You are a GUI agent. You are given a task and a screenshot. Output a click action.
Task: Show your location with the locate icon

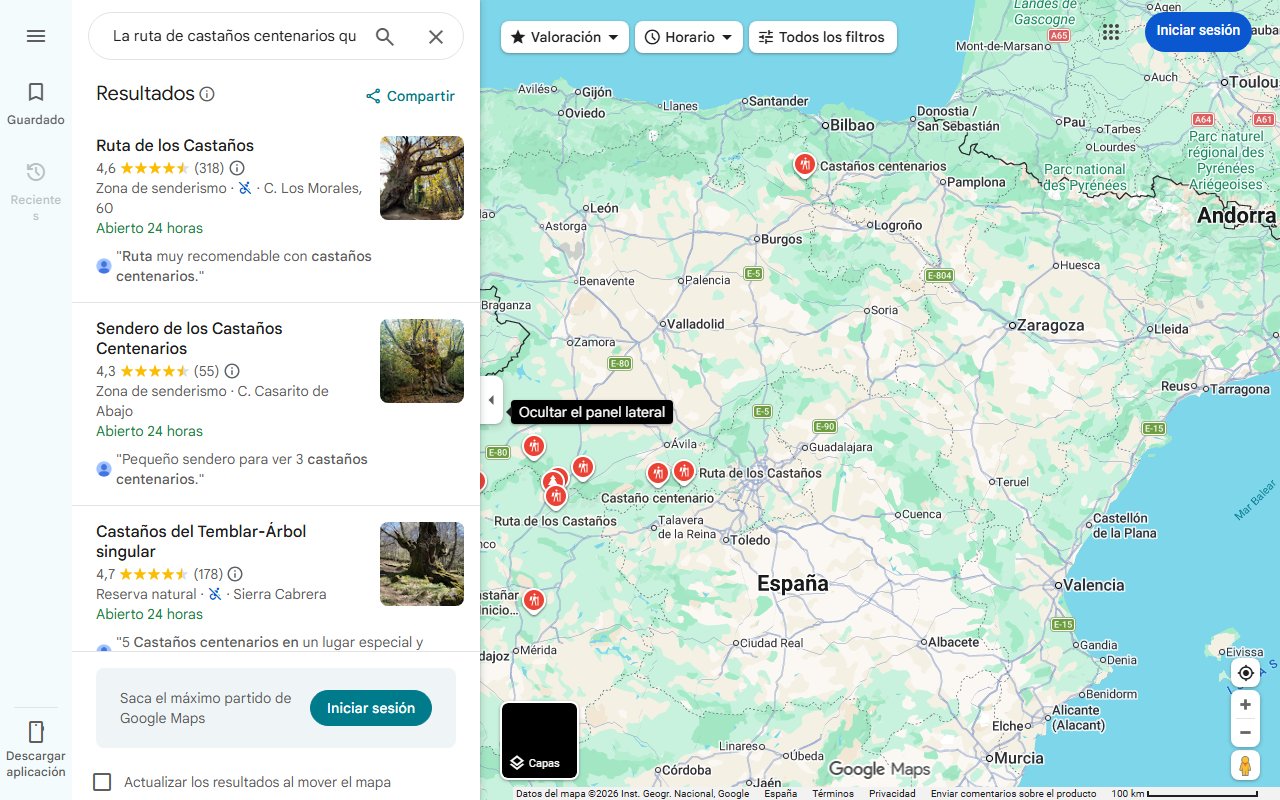pyautogui.click(x=1245, y=673)
